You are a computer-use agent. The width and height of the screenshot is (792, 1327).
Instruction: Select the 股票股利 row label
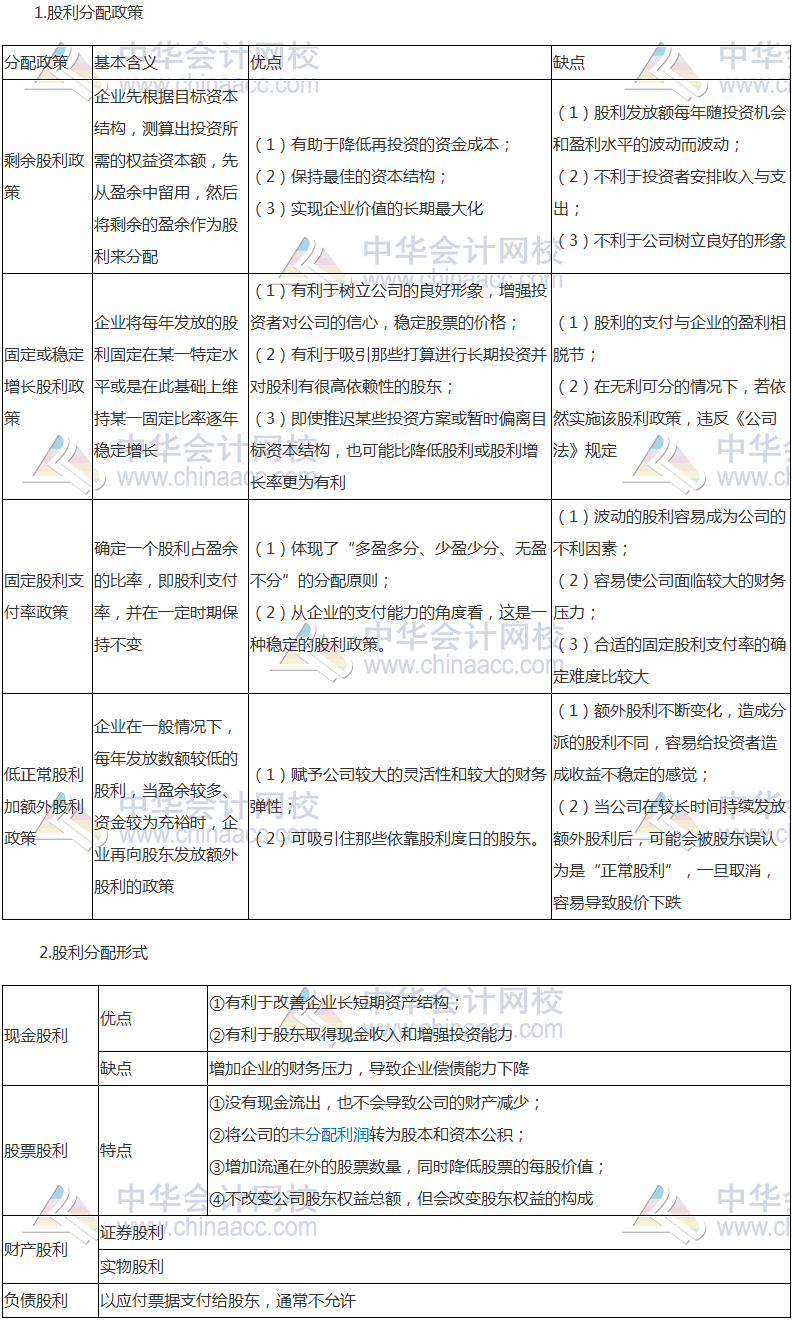click(x=36, y=1150)
